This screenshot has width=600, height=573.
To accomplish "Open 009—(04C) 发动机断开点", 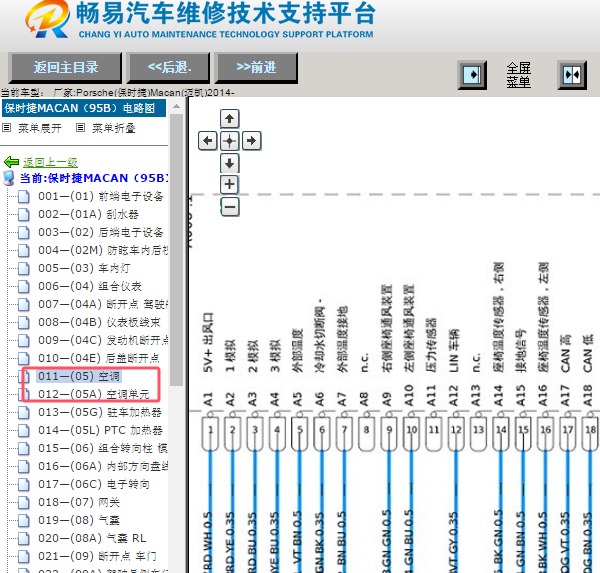I will point(103,340).
